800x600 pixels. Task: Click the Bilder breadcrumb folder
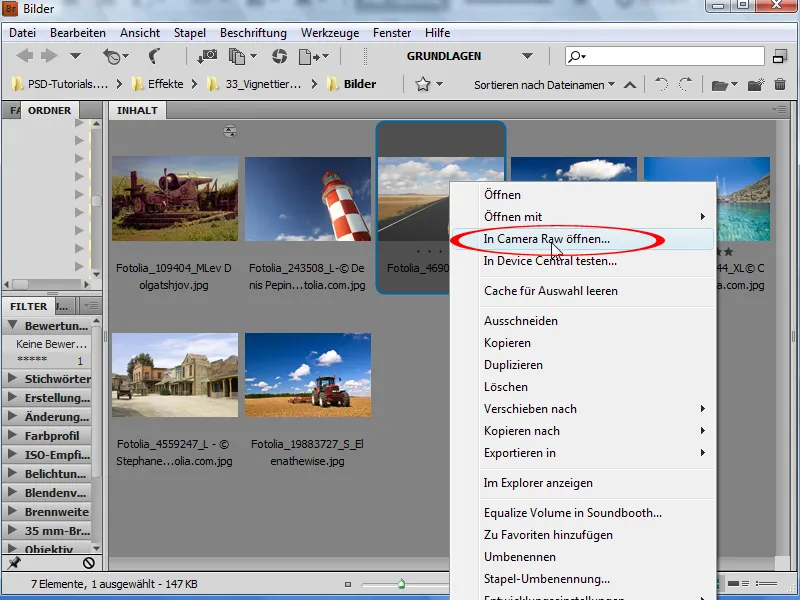coord(352,84)
